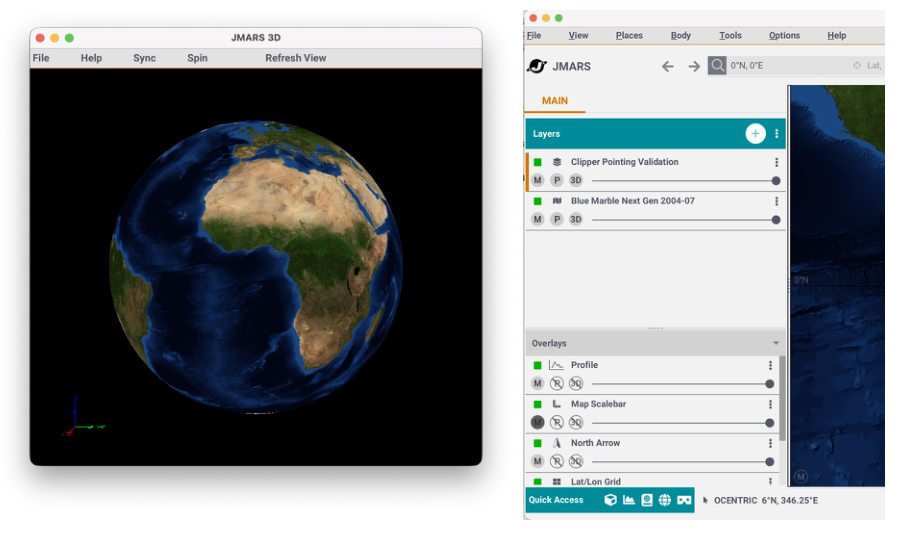Click Sync in JMARS 3D window
The height and width of the screenshot is (535, 920).
(x=144, y=58)
